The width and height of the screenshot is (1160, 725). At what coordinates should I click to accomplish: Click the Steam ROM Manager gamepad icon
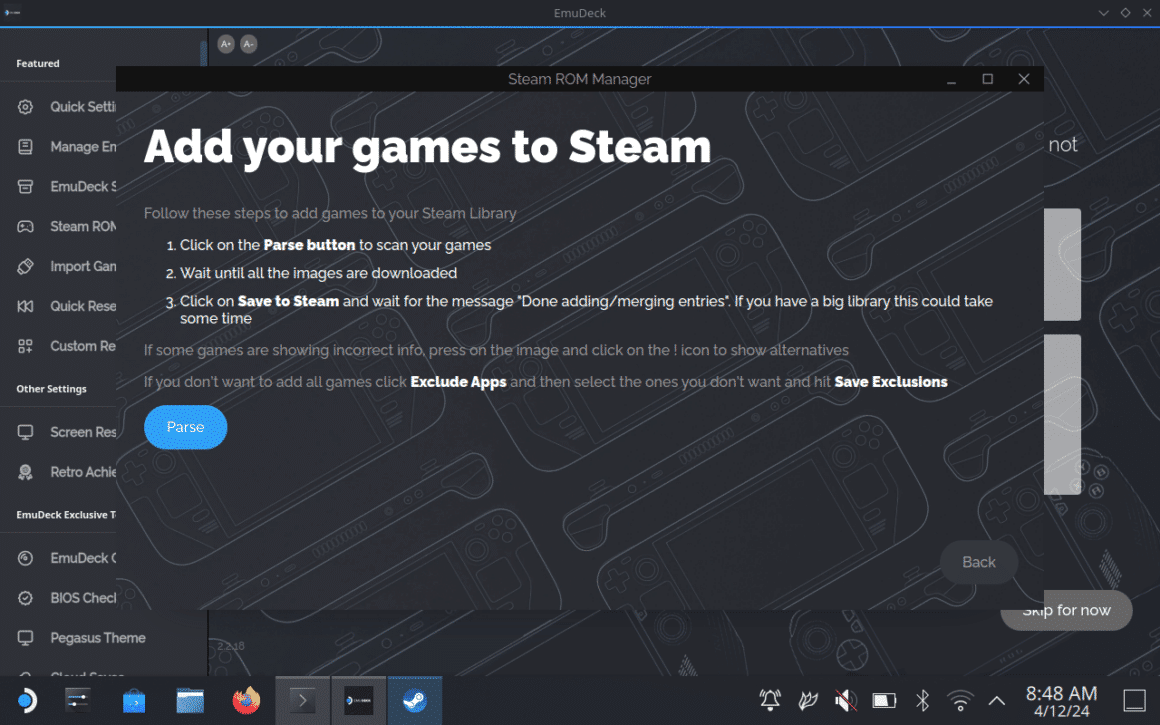pos(25,226)
